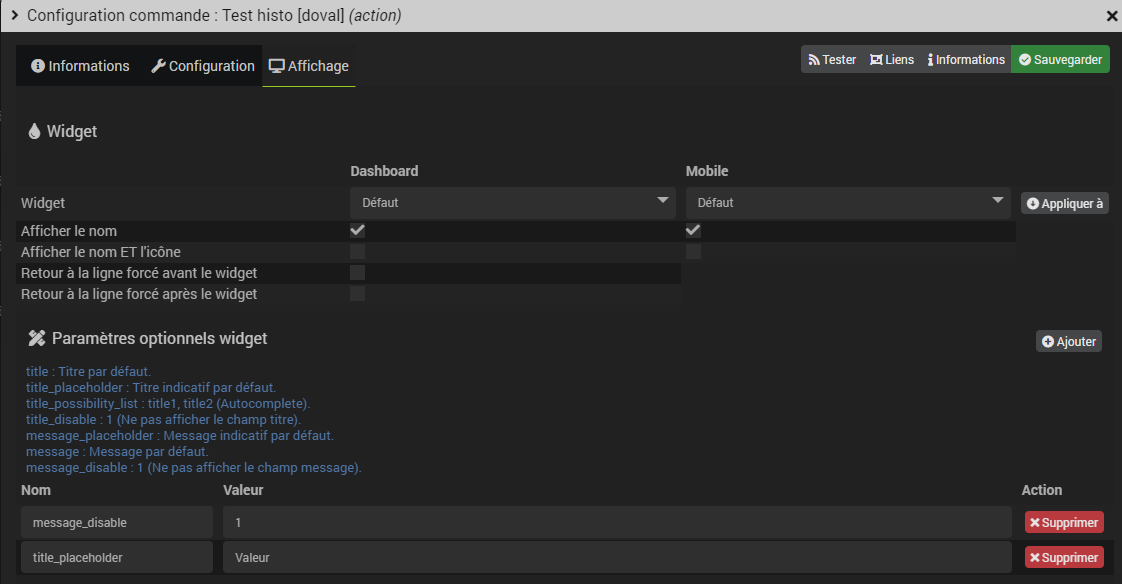Enable Afficher le nom ET l'icône Dashboard
Screen dimensions: 1122x584
coord(357,252)
